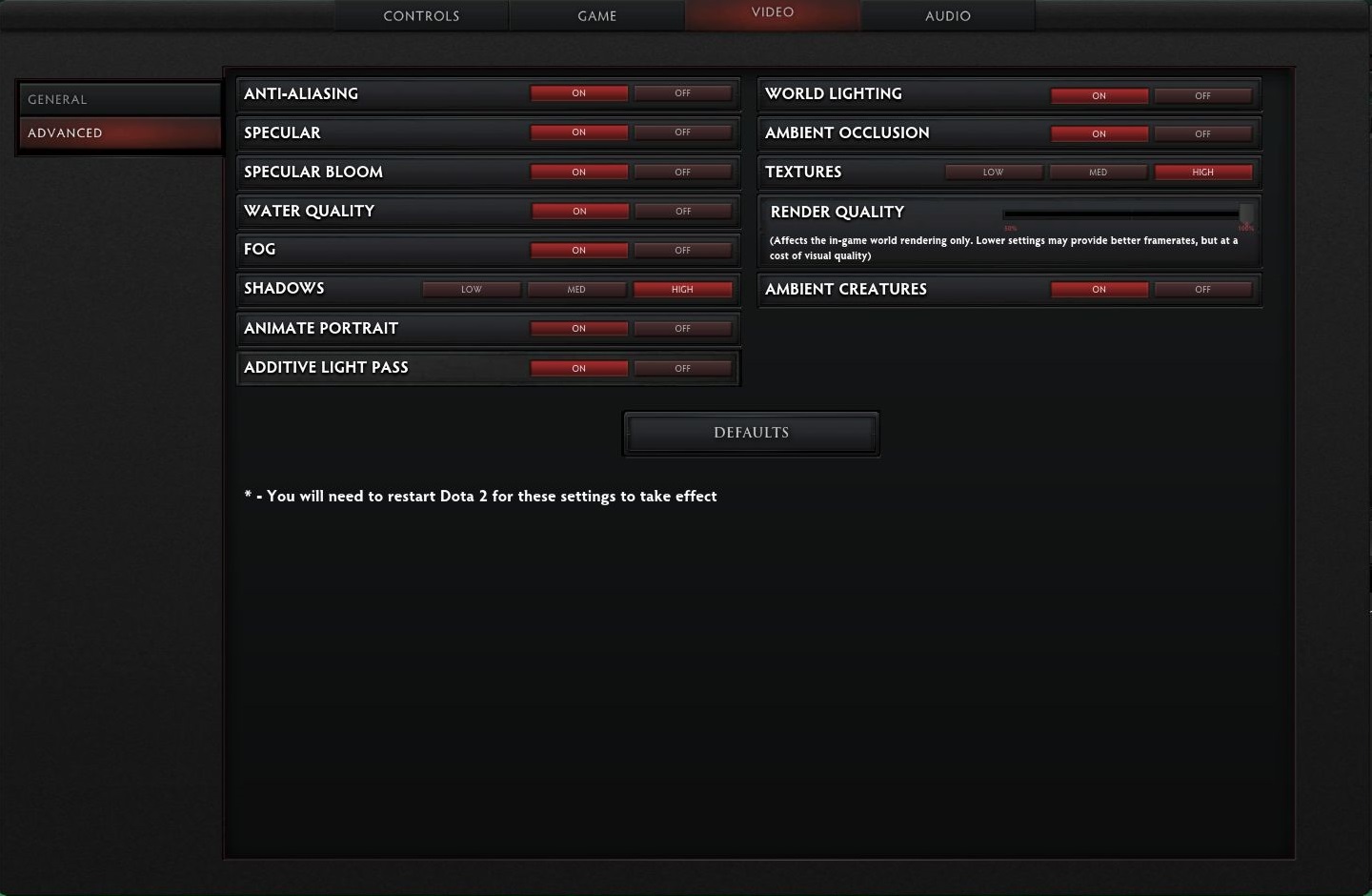Click the Render Quality slider handle

[x=1246, y=214]
